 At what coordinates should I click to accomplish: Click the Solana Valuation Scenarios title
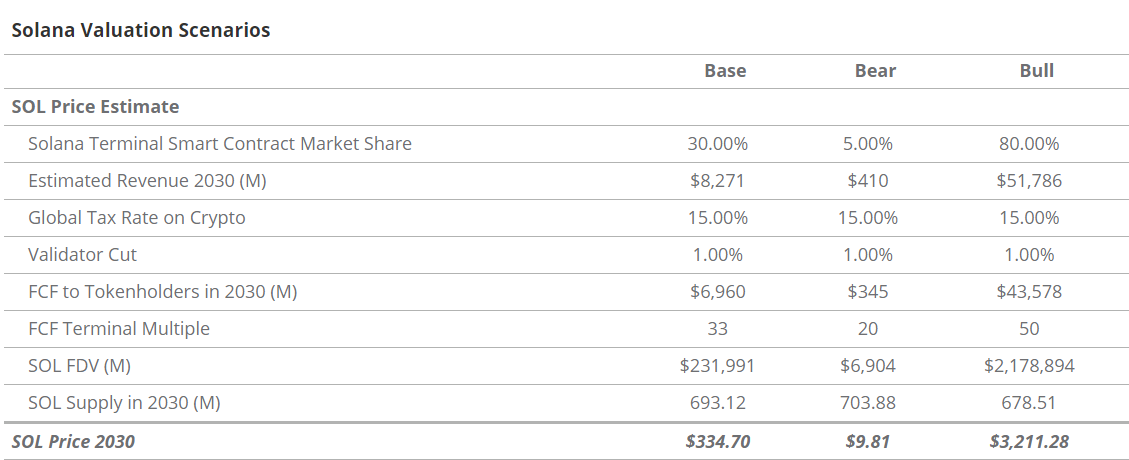click(x=141, y=30)
